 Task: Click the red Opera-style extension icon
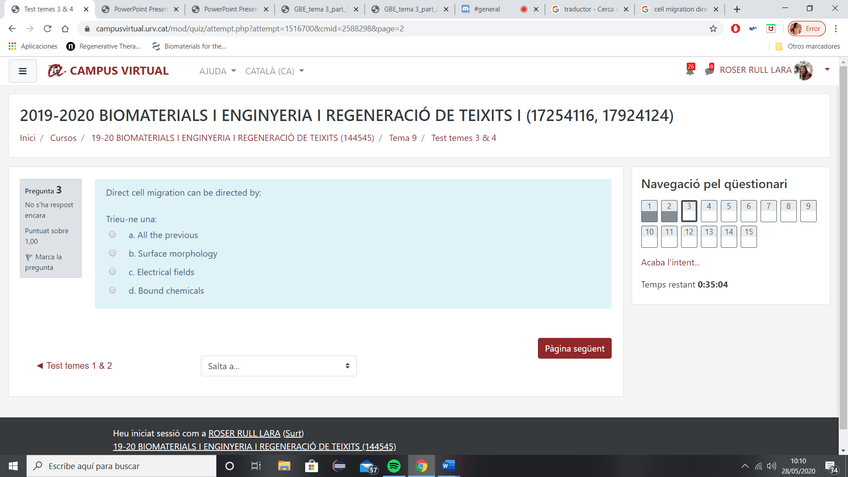pyautogui.click(x=735, y=29)
